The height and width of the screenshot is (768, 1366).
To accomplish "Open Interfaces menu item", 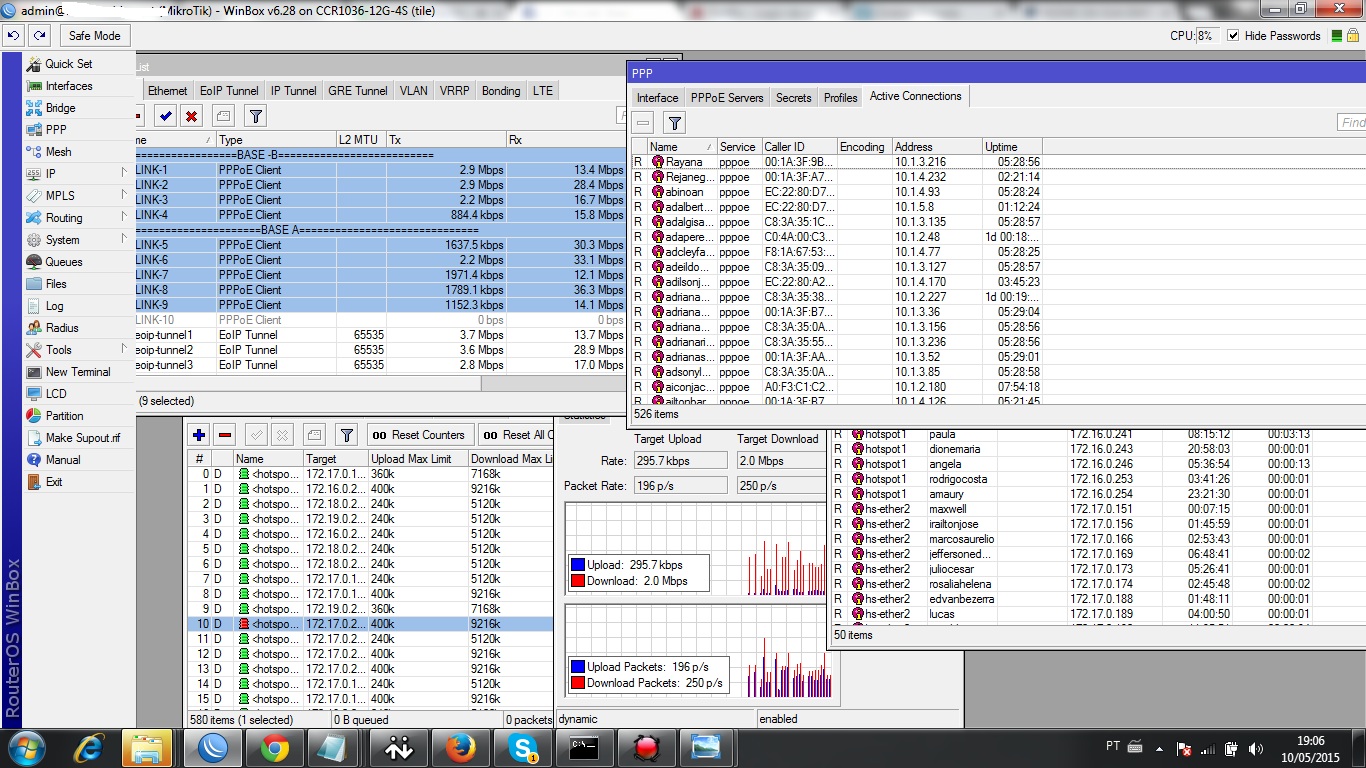I will click(x=68, y=86).
